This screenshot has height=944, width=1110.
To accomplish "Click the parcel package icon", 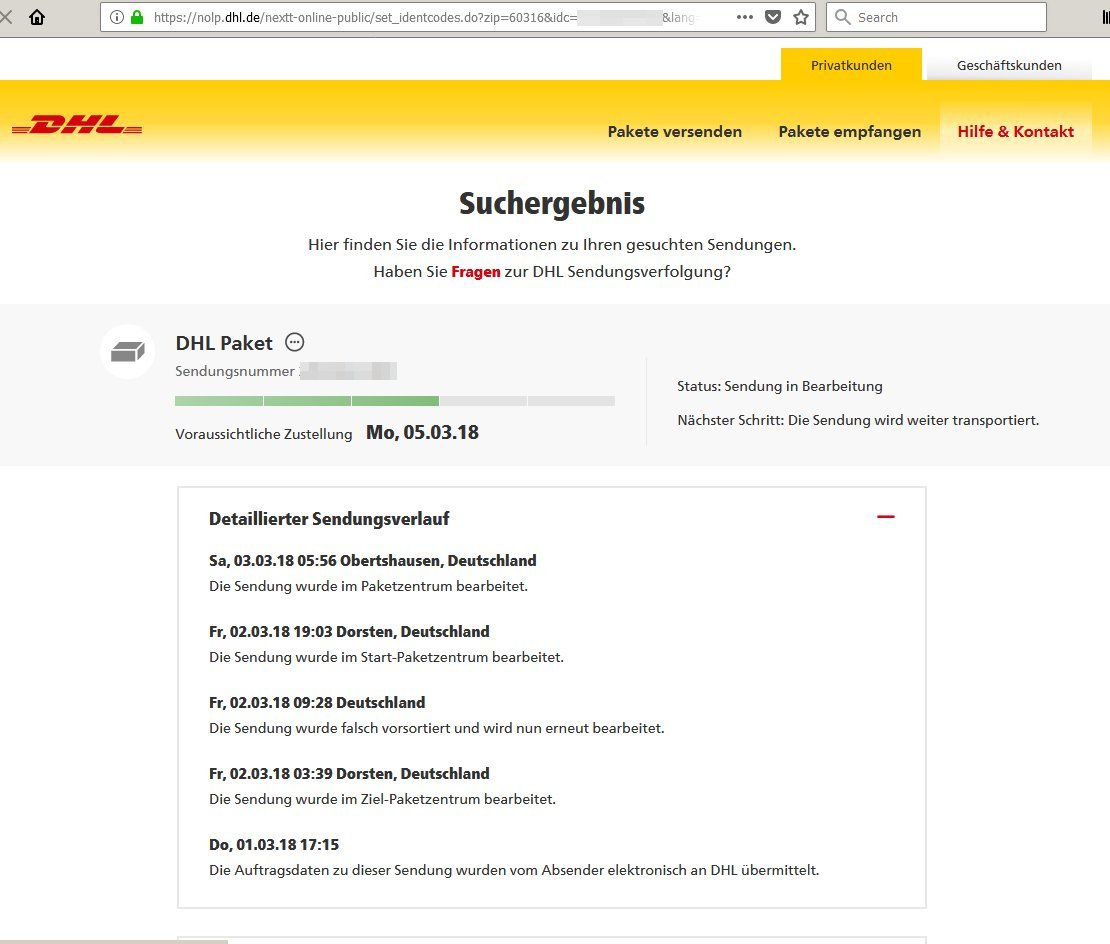I will 127,351.
